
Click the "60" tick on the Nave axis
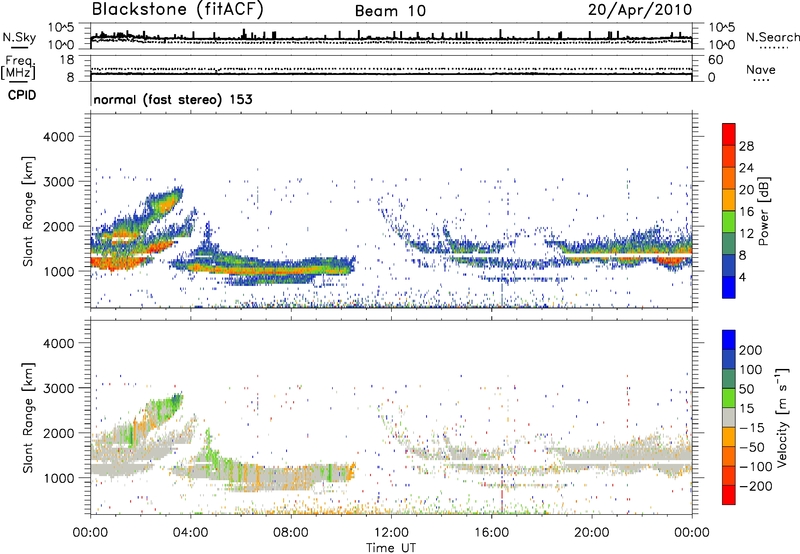click(x=715, y=60)
